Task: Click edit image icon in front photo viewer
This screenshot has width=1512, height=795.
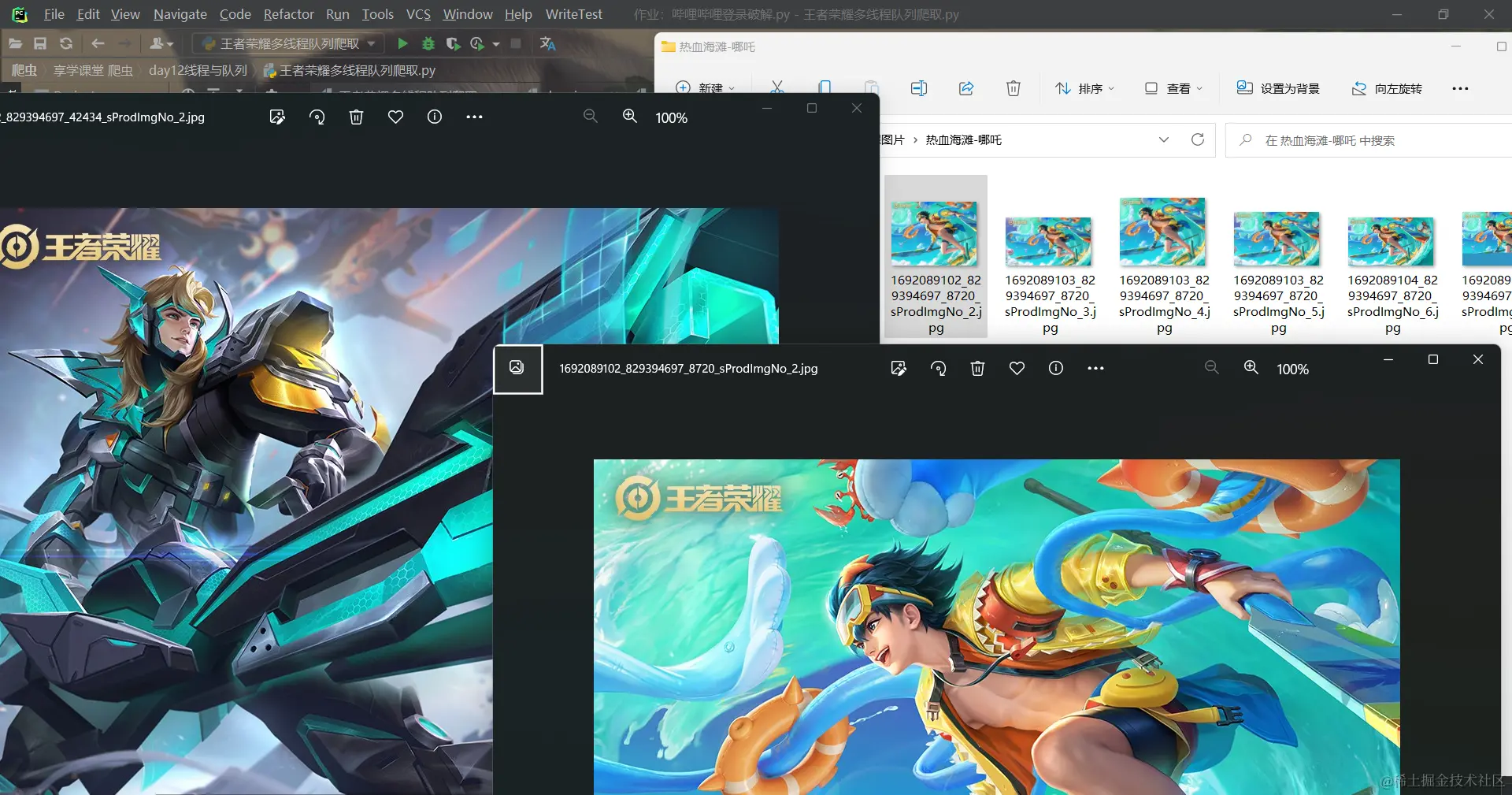Action: (x=899, y=368)
